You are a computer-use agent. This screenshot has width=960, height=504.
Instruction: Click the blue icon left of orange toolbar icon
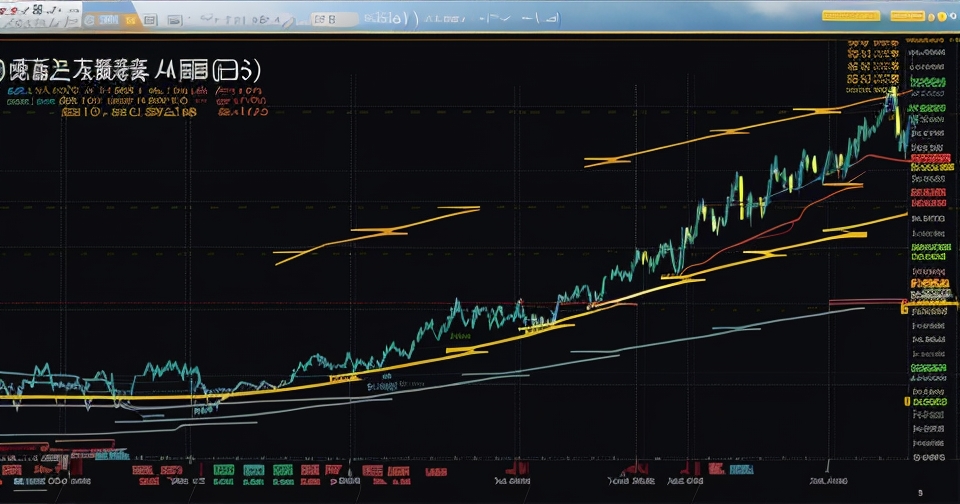107,18
